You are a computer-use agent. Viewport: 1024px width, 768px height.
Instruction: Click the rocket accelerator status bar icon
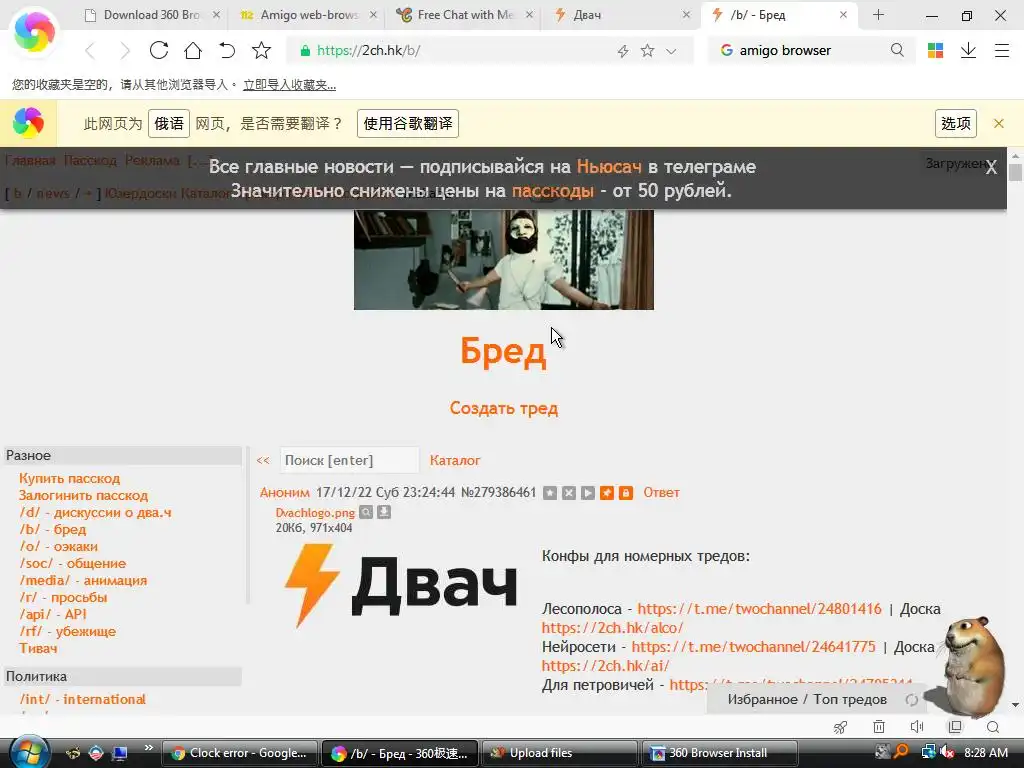tap(840, 727)
